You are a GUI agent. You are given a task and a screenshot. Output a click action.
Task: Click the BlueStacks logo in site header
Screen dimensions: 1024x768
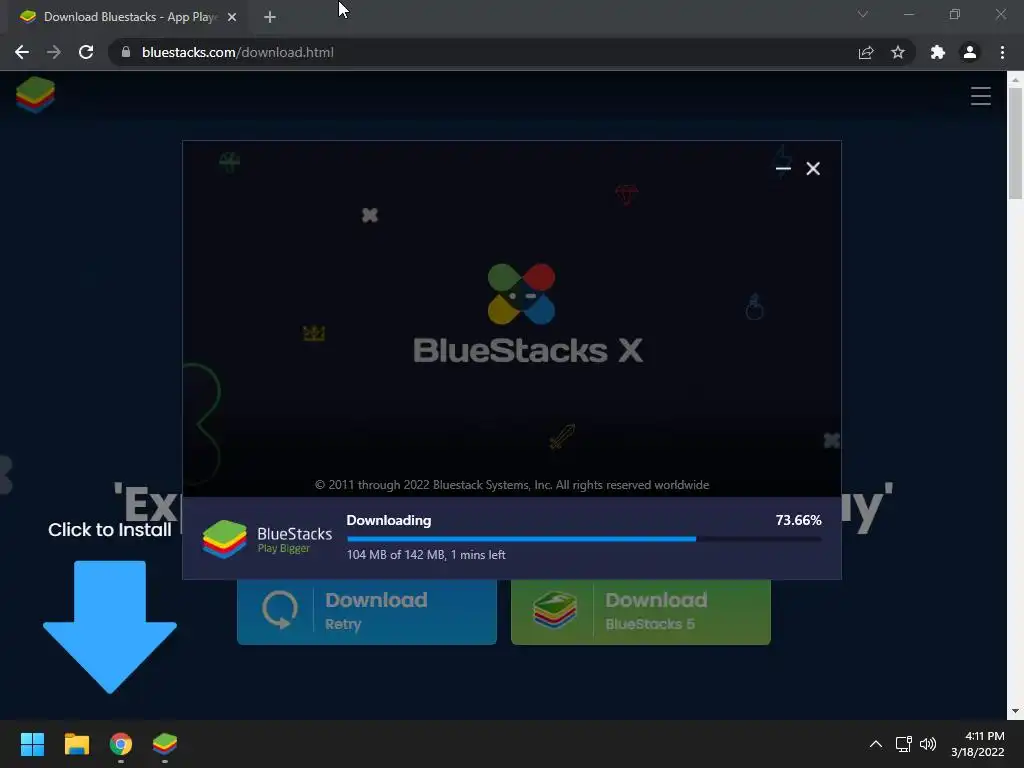[35, 95]
